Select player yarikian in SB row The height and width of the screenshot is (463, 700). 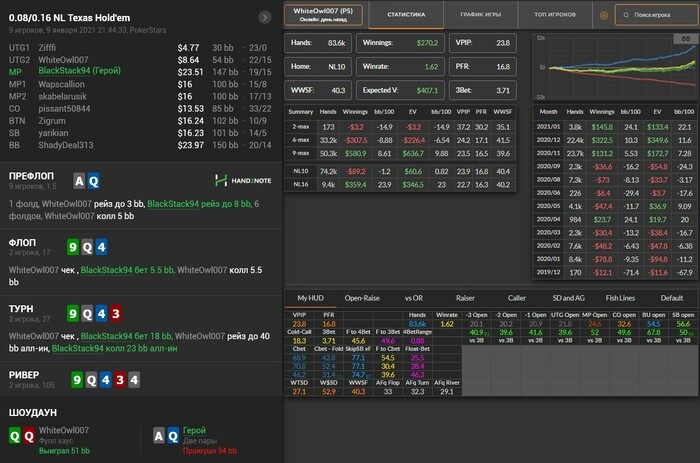(53, 133)
